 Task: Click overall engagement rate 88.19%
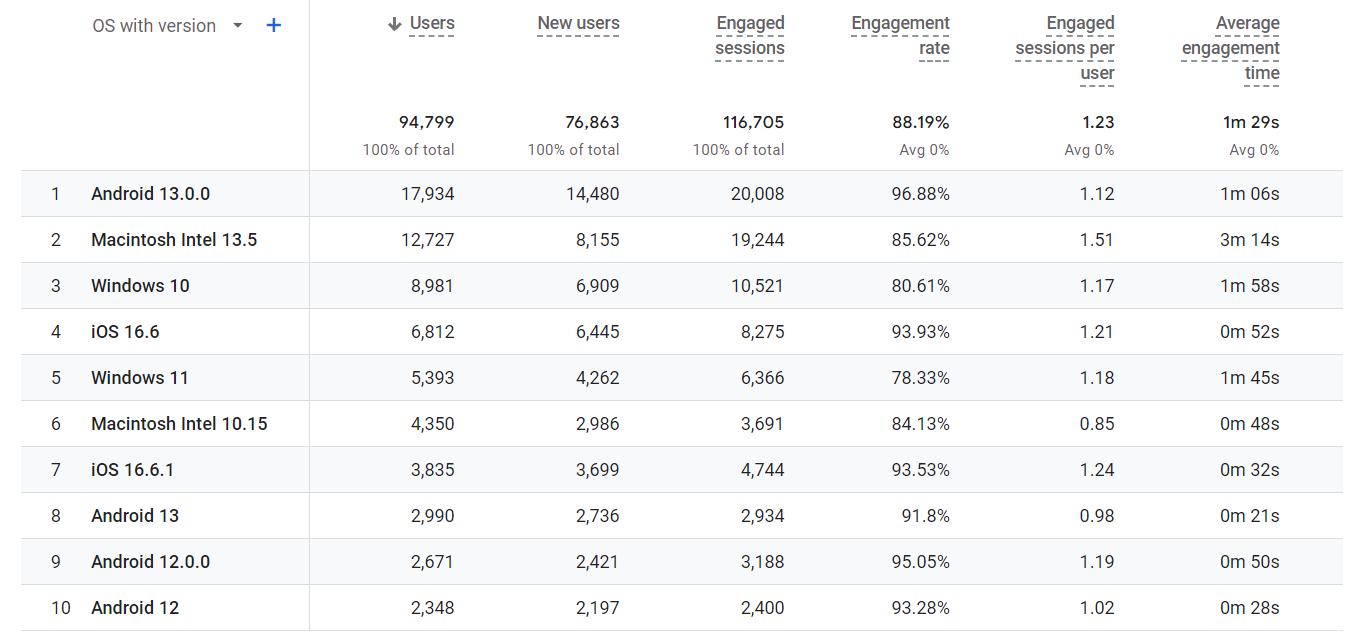point(921,122)
